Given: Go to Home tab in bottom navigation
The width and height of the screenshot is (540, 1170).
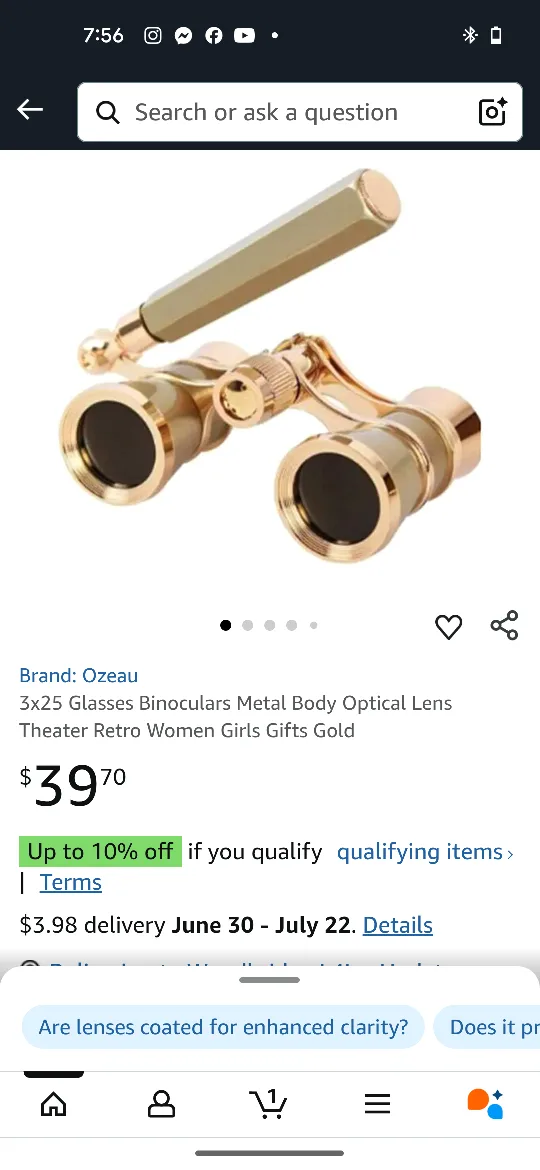Looking at the screenshot, I should coord(53,1104).
